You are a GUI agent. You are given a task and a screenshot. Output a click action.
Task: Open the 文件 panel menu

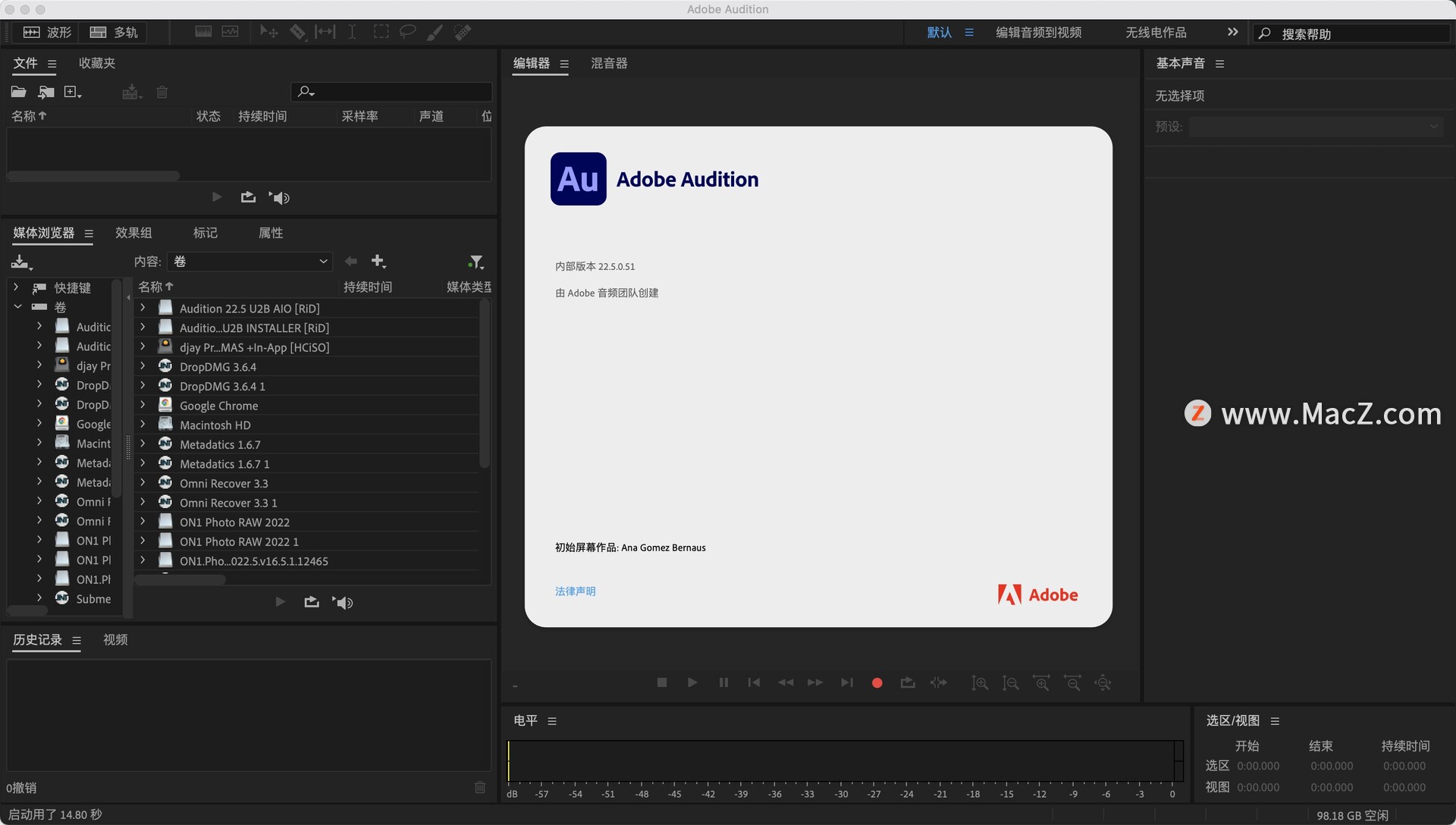52,64
